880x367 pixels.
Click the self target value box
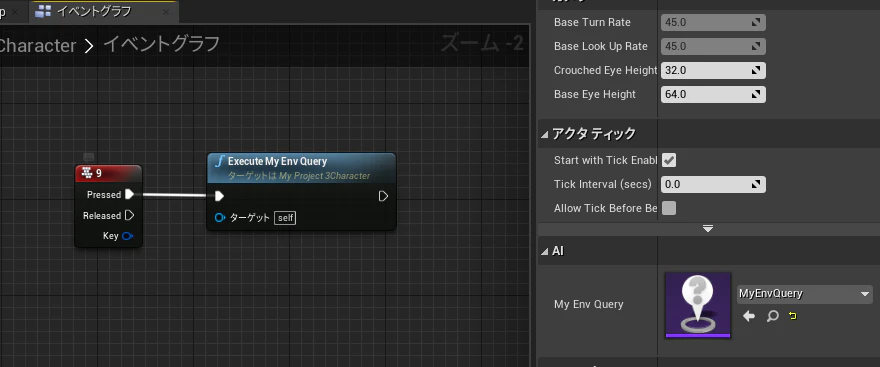point(285,218)
